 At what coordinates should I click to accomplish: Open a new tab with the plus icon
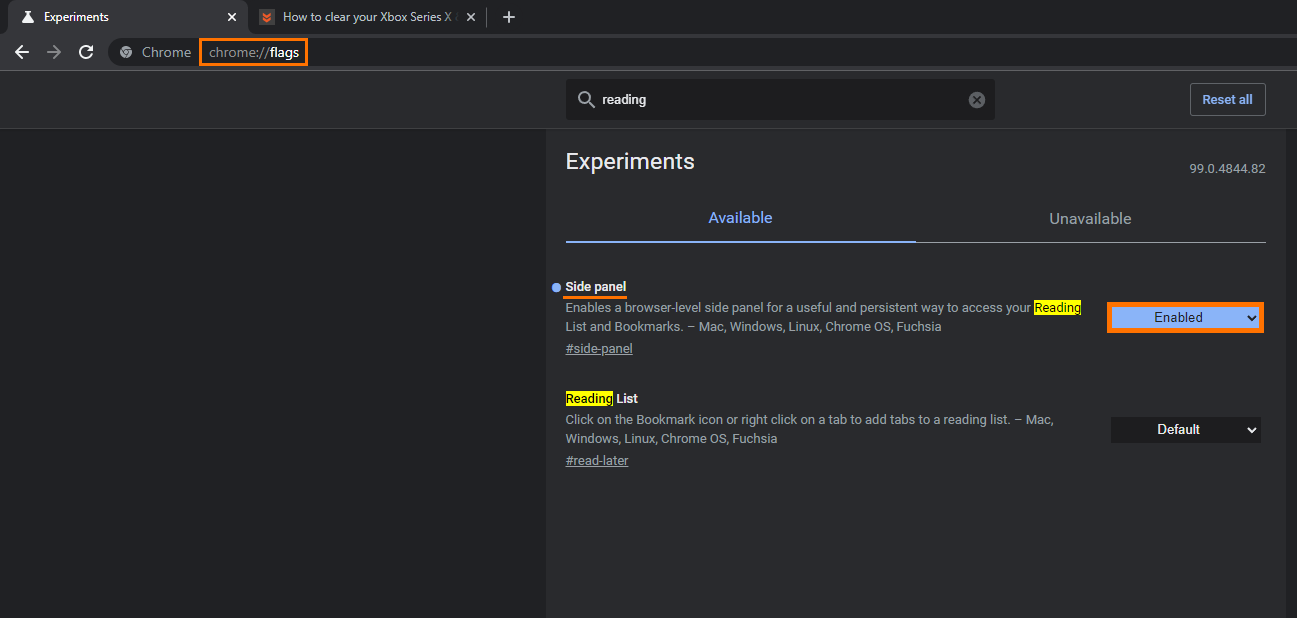[509, 17]
